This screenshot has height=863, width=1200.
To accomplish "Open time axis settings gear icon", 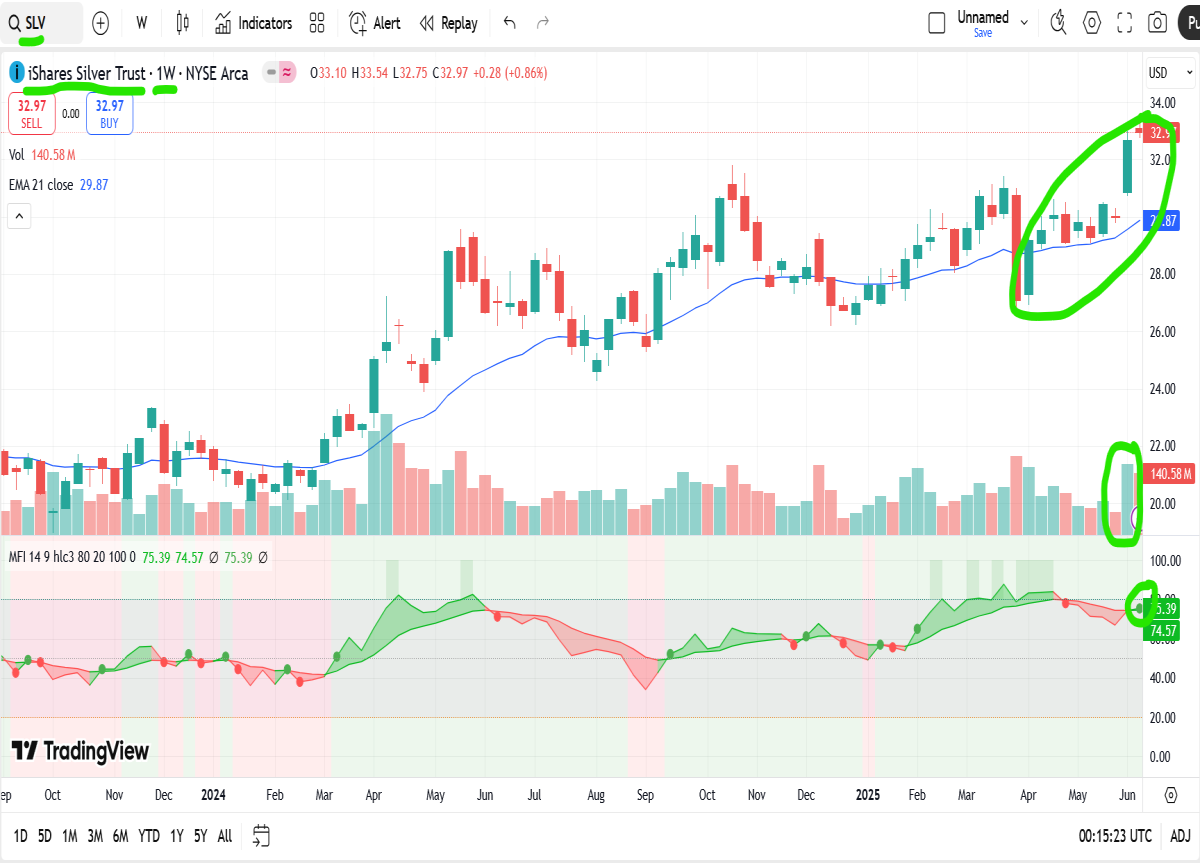I will (x=1171, y=794).
